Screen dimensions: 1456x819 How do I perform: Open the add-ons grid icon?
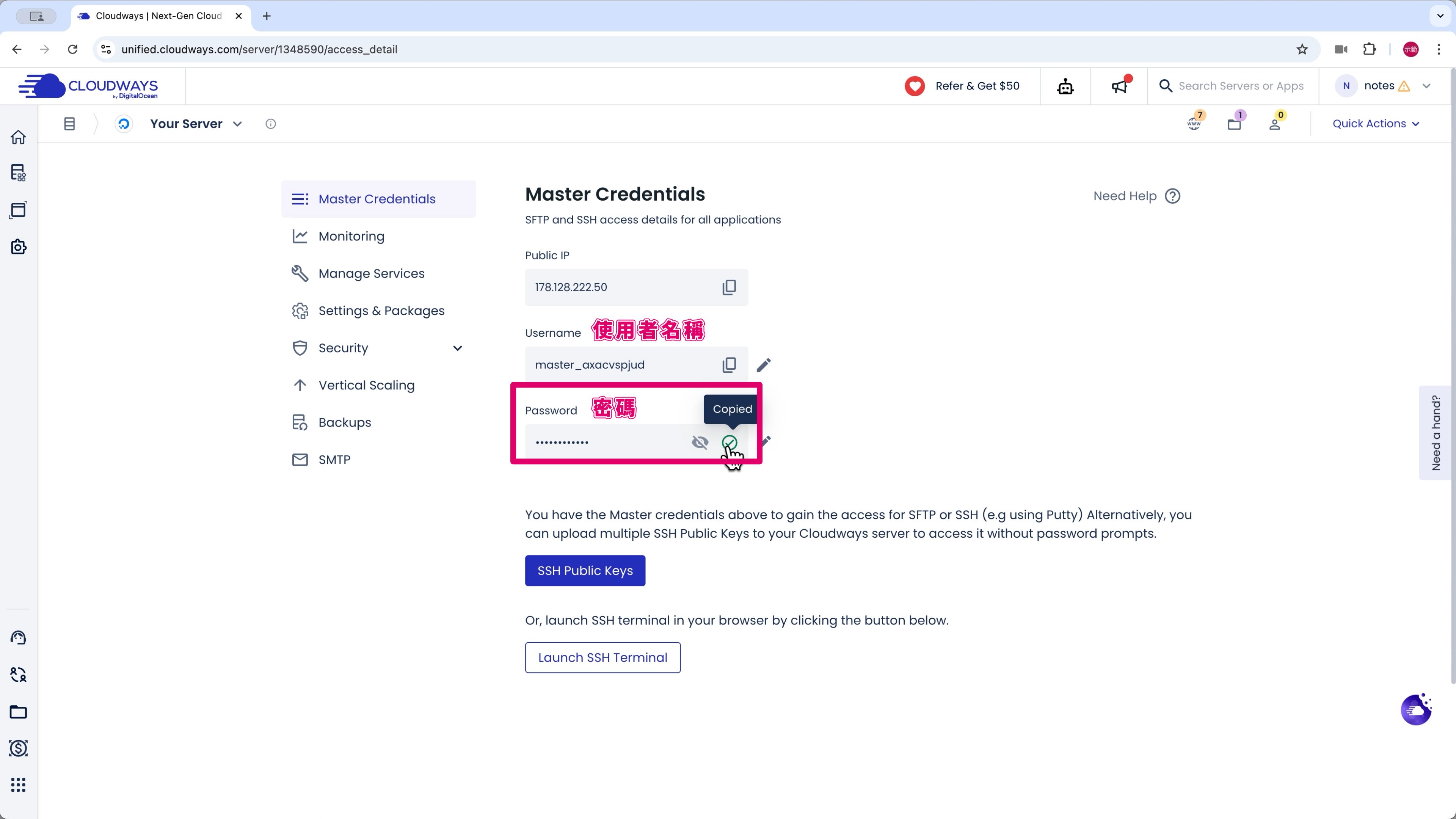point(18,784)
